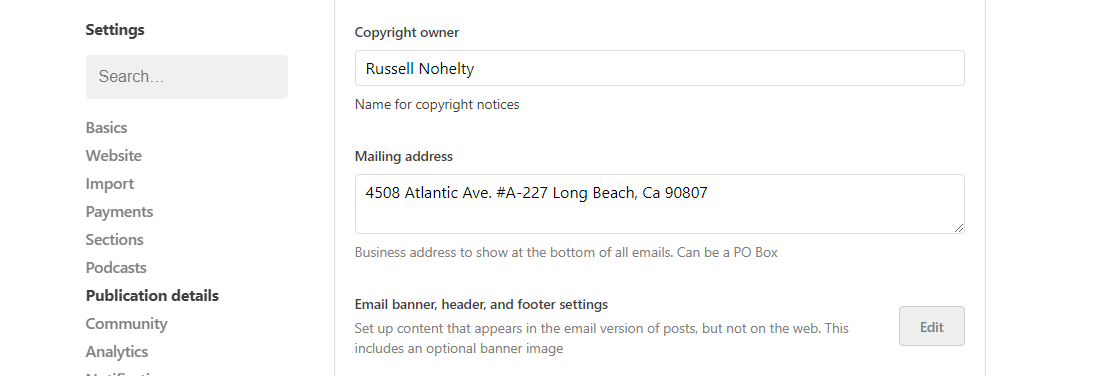This screenshot has height=376, width=1108.
Task: Click the 'Set up content that appears' description
Action: (x=601, y=339)
